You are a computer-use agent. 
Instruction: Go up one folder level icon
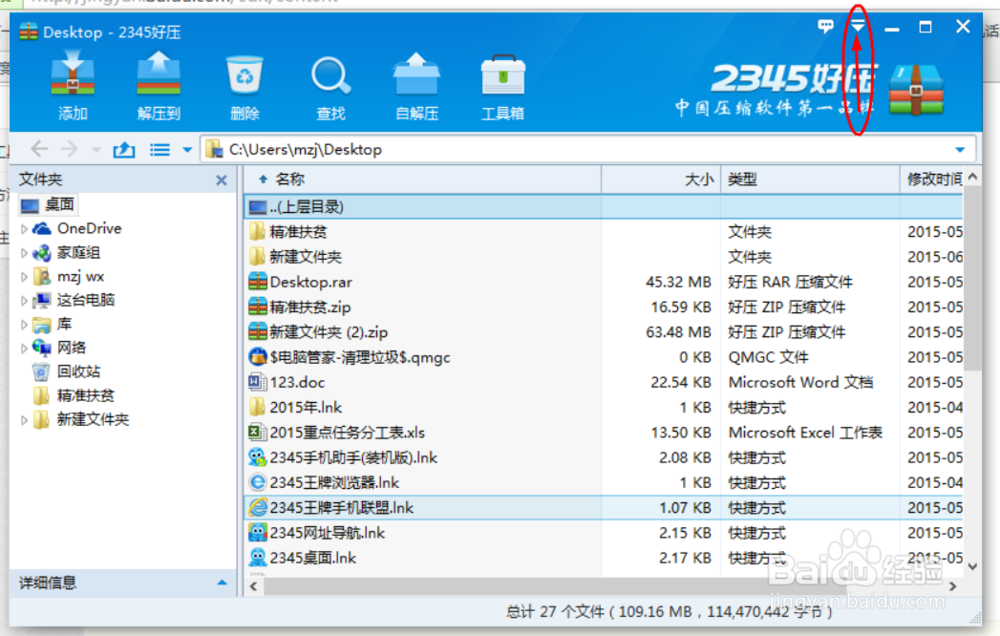coord(124,150)
